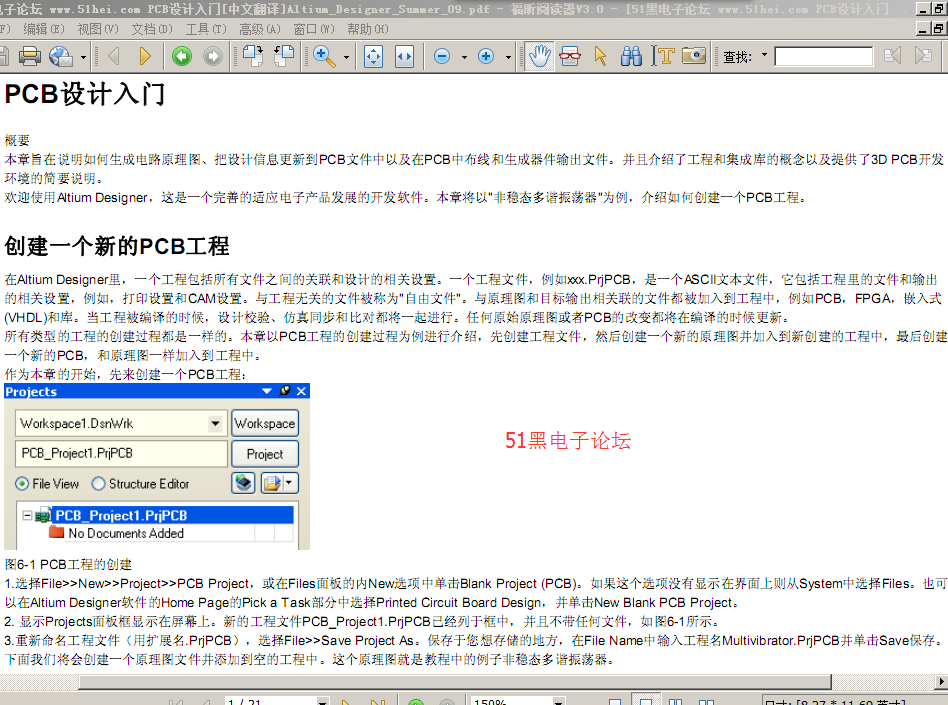Screen dimensions: 948x705
Task: Select the magnifier zoom tool
Action: [x=325, y=56]
